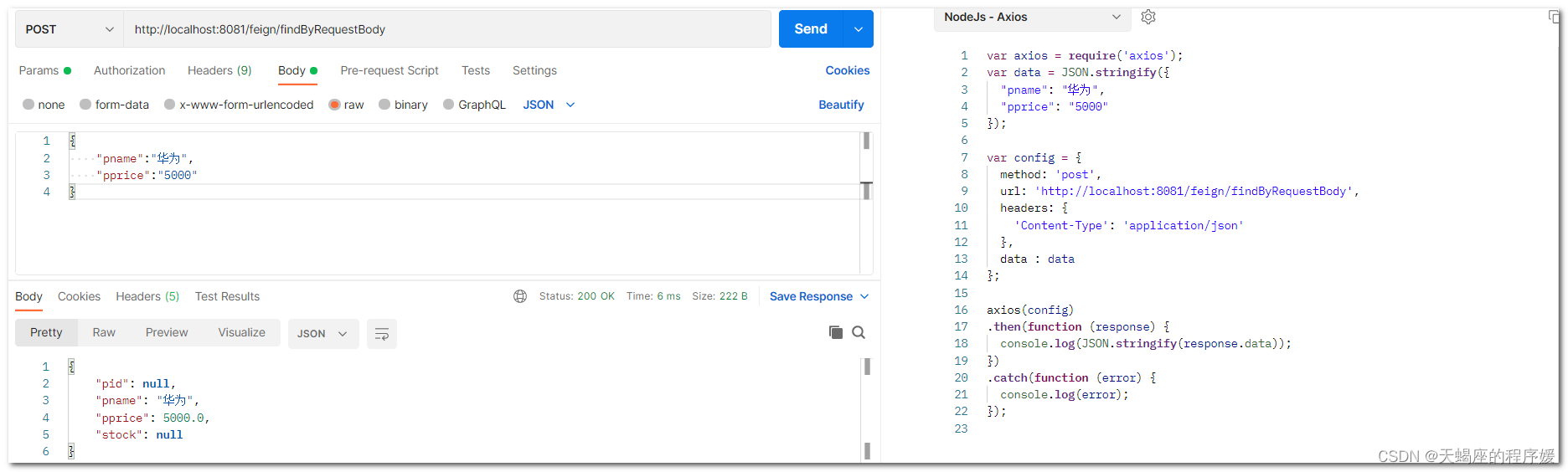Screen dimensions: 1568x472
Task: Copy the response body to clipboard
Action: 835,332
